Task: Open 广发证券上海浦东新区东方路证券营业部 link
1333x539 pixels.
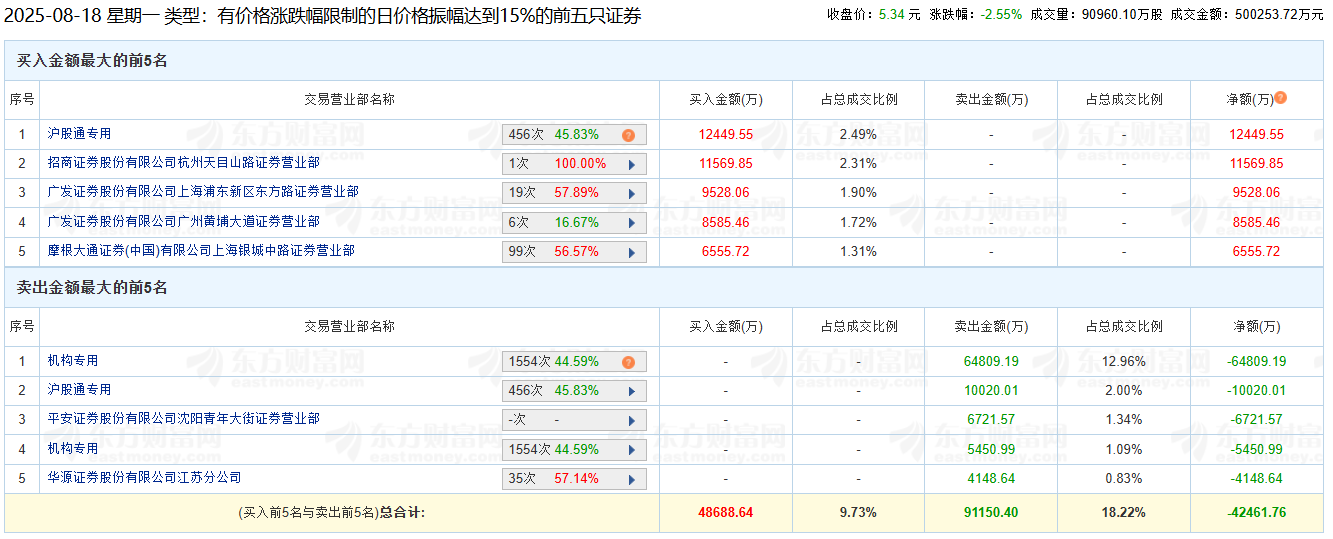Action: pos(202,192)
